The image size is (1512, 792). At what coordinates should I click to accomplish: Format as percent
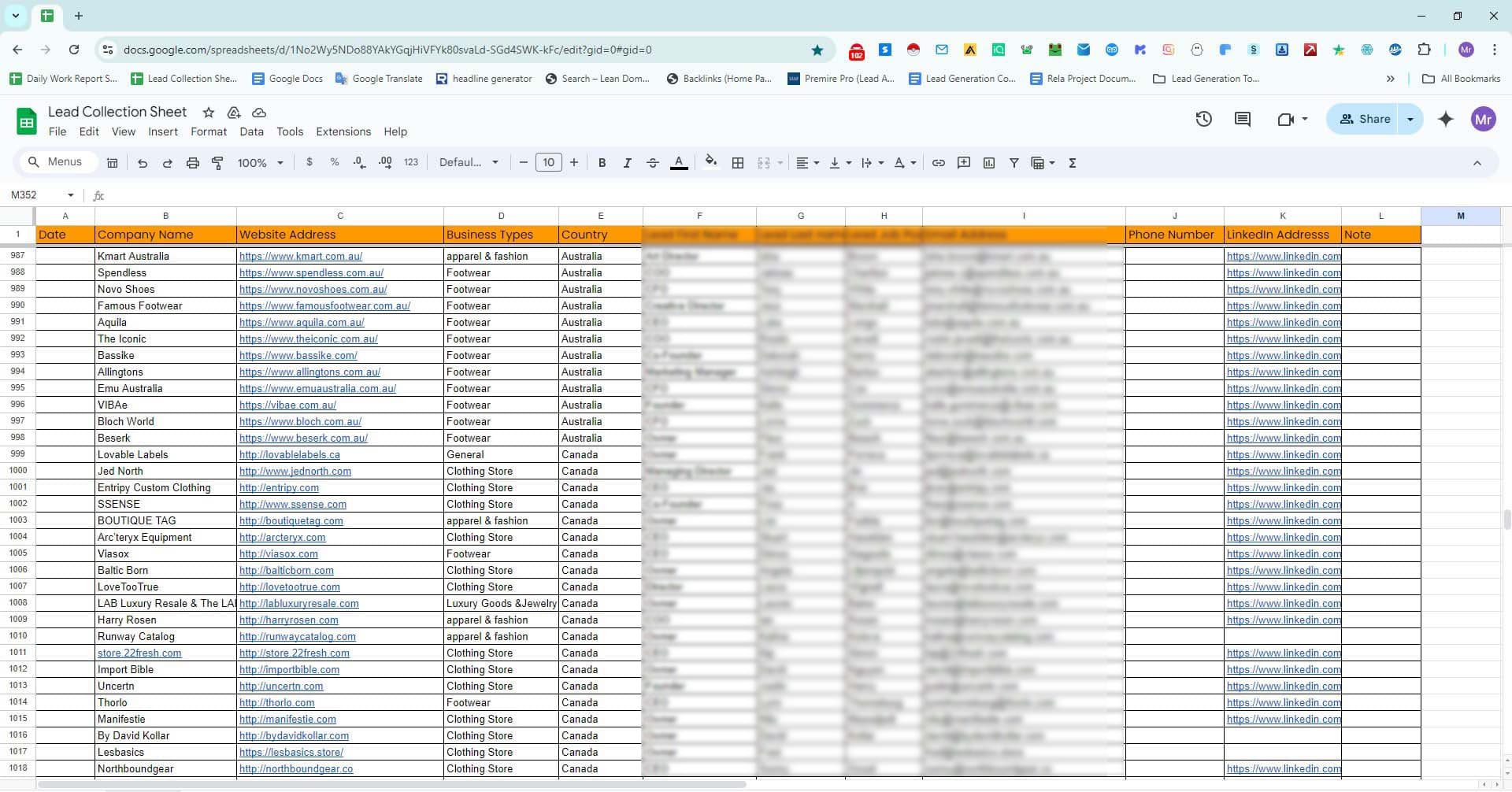coord(335,162)
